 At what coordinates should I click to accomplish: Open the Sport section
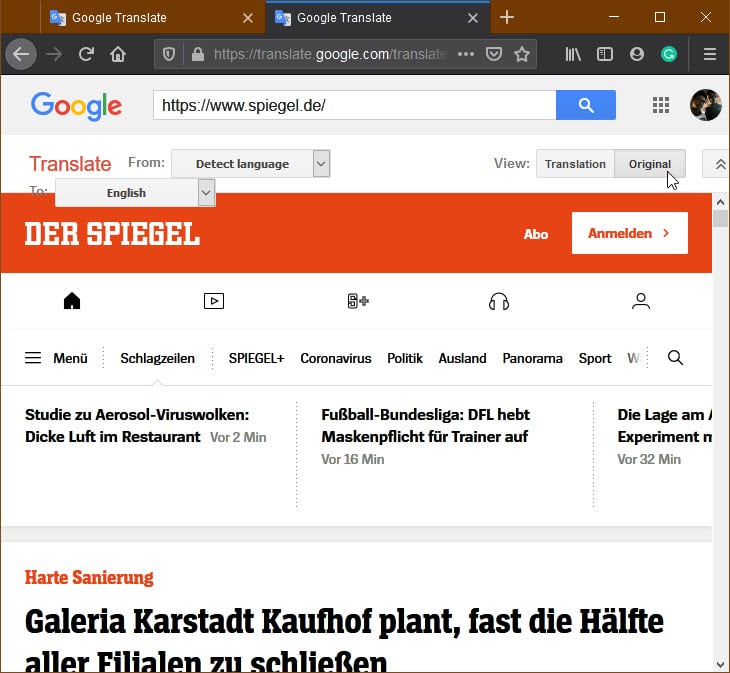[595, 358]
